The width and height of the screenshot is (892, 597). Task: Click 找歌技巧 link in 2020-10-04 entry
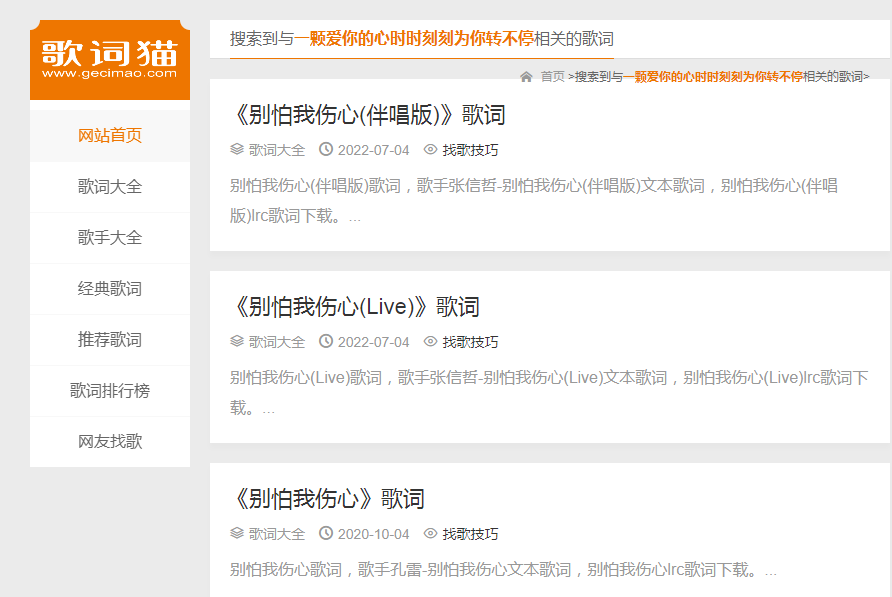tap(470, 534)
